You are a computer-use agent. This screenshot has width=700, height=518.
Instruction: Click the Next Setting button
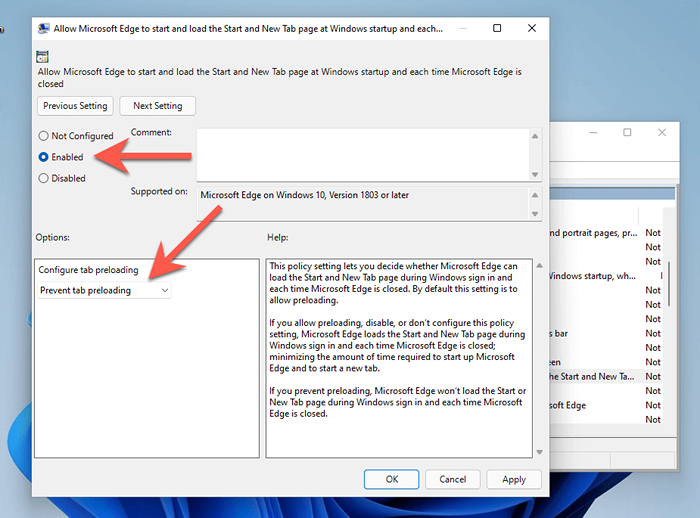pos(158,106)
